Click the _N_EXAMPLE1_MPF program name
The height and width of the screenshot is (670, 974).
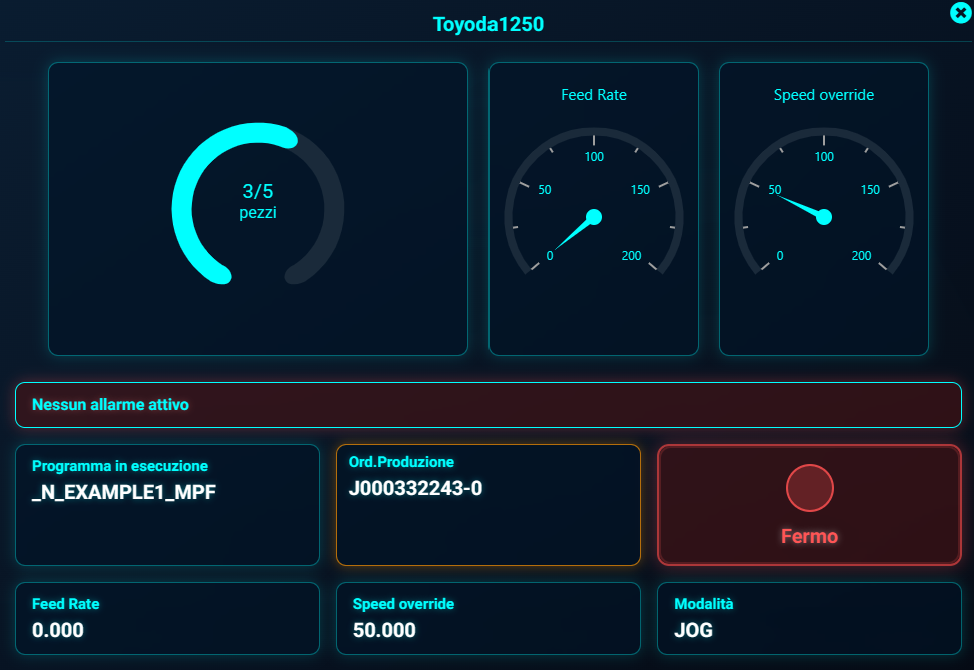(x=124, y=491)
